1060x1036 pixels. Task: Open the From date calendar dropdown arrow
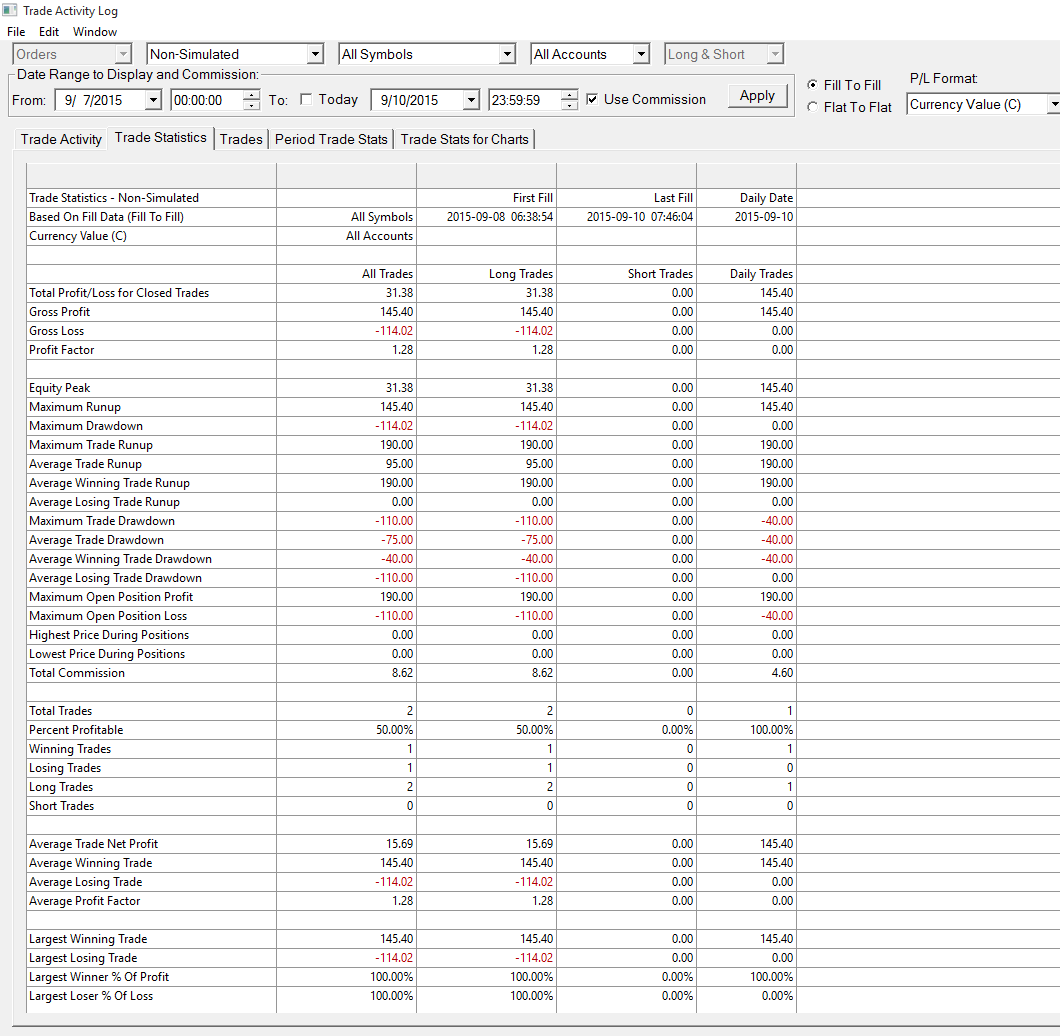tap(153, 100)
